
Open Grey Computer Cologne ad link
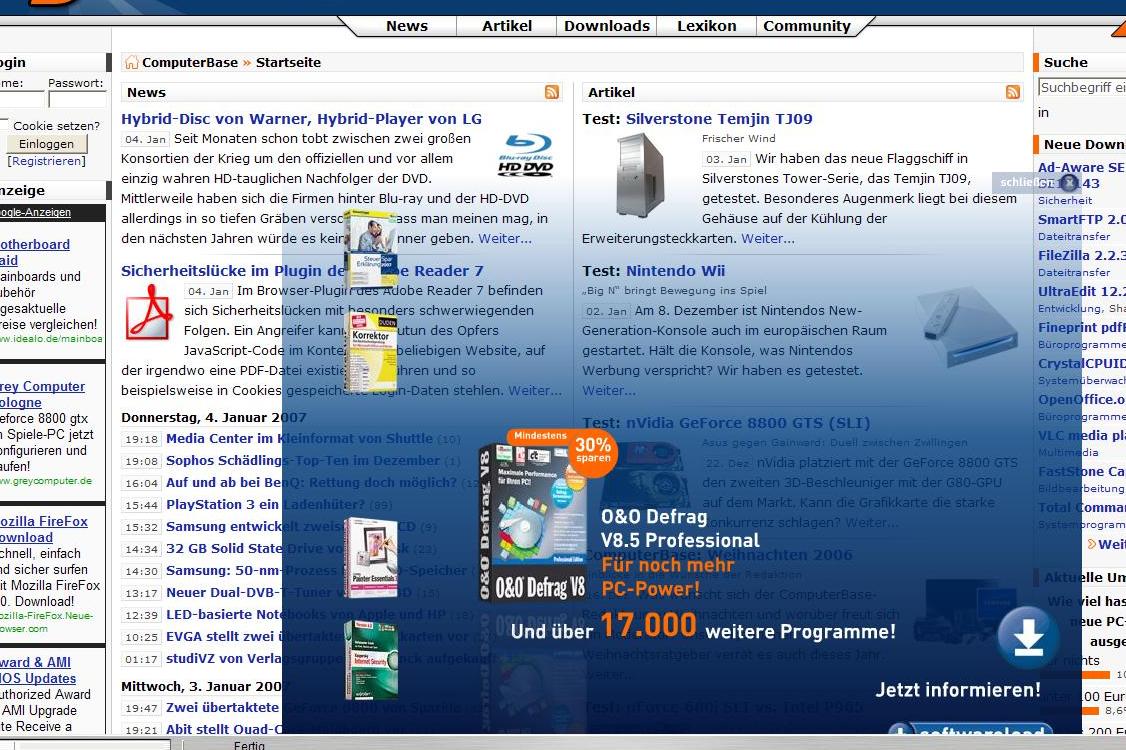[42, 394]
